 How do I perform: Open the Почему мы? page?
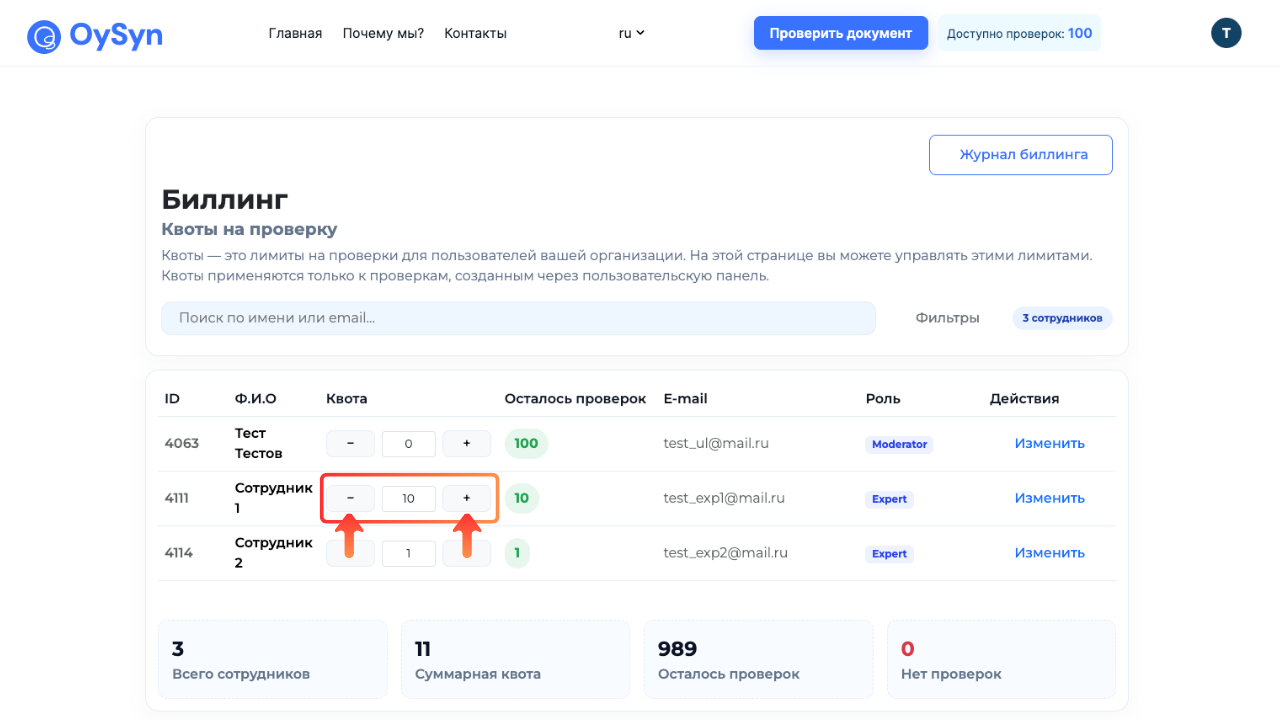pyautogui.click(x=383, y=33)
